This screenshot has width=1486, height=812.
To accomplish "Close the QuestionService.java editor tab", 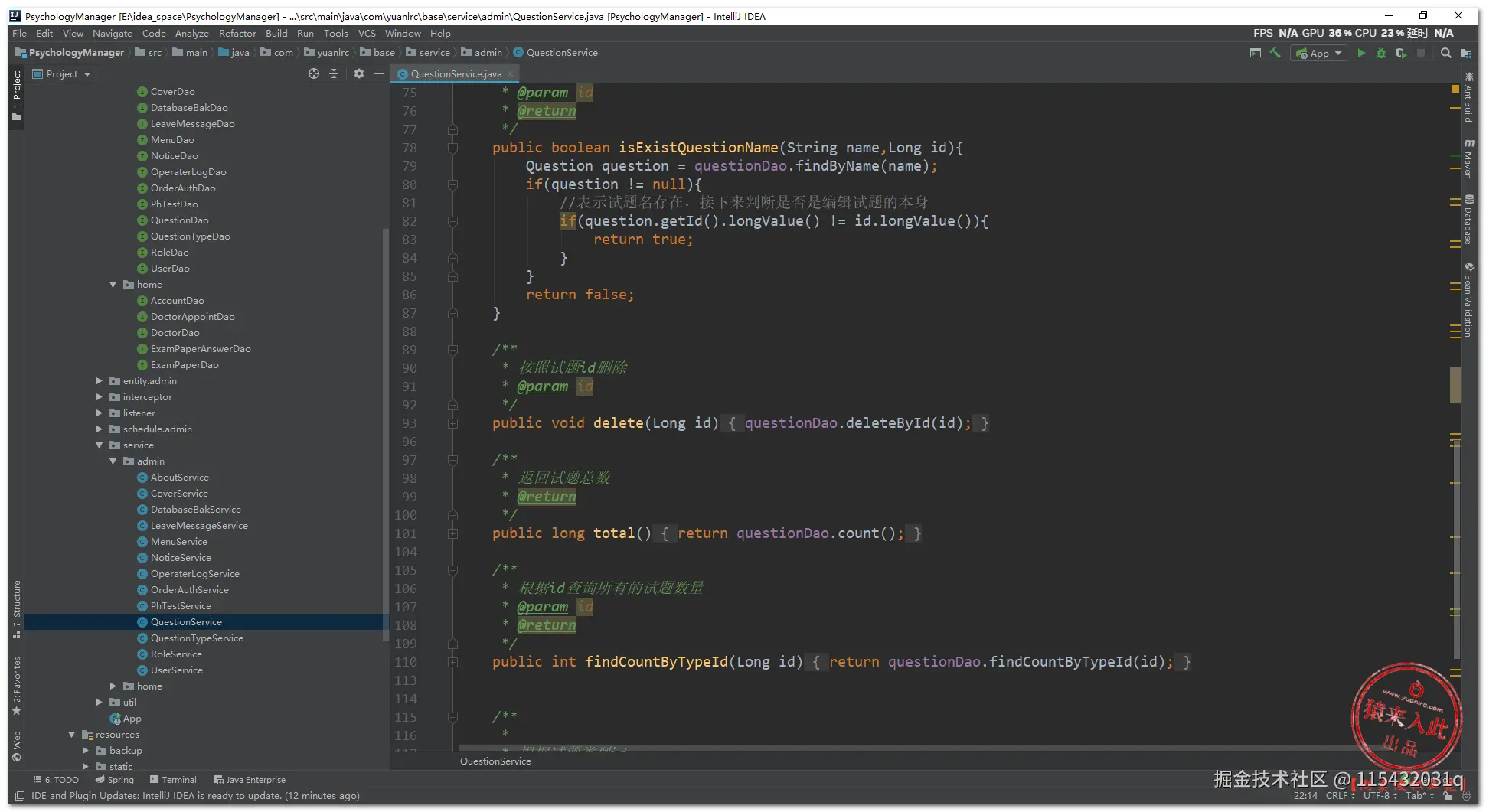I will (x=511, y=74).
